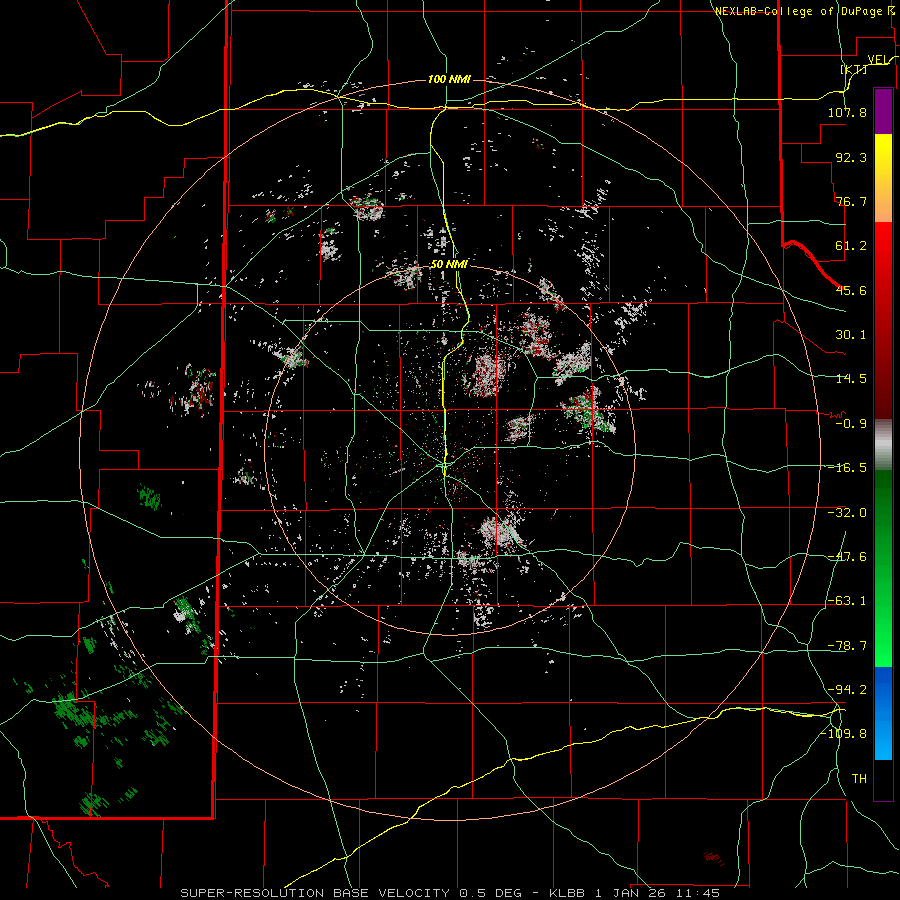Viewport: 900px width, 900px height.
Task: Click the Super-Resolution Base Velocity caption
Action: [450, 893]
